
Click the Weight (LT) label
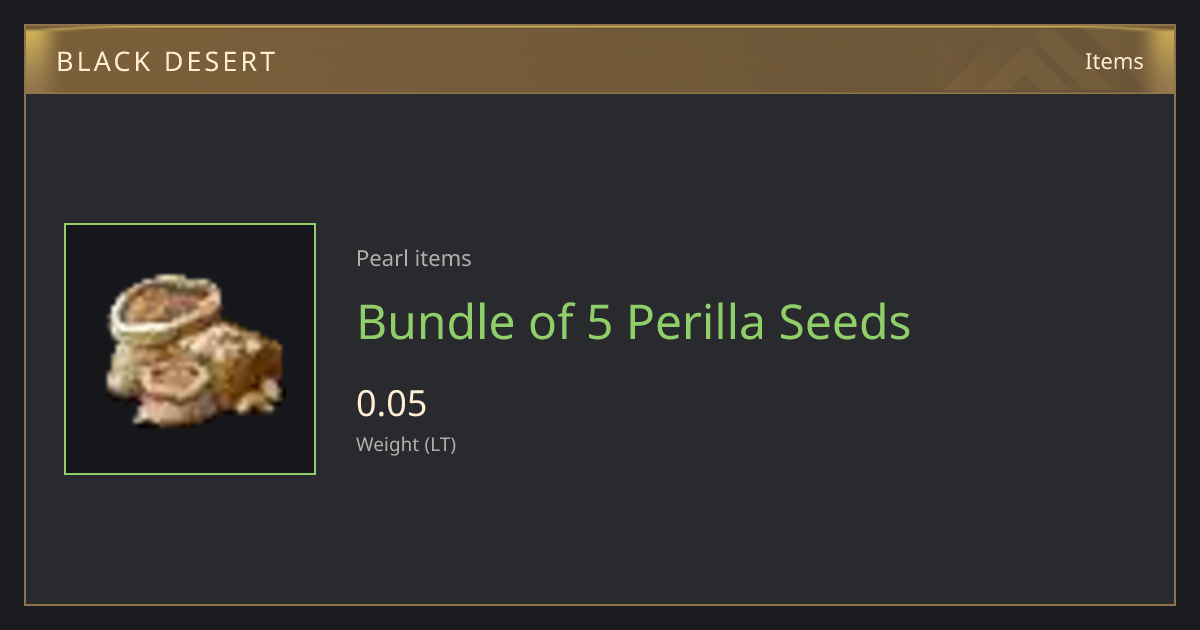click(406, 445)
